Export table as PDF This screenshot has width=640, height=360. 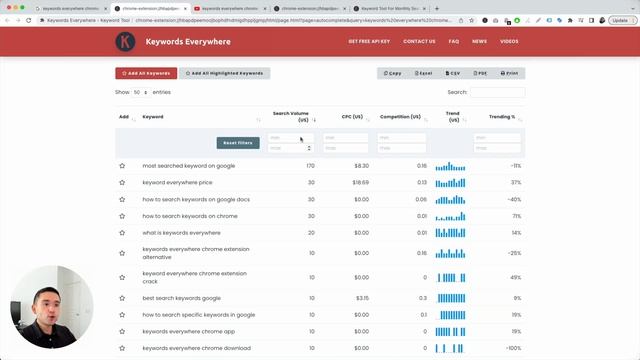480,73
